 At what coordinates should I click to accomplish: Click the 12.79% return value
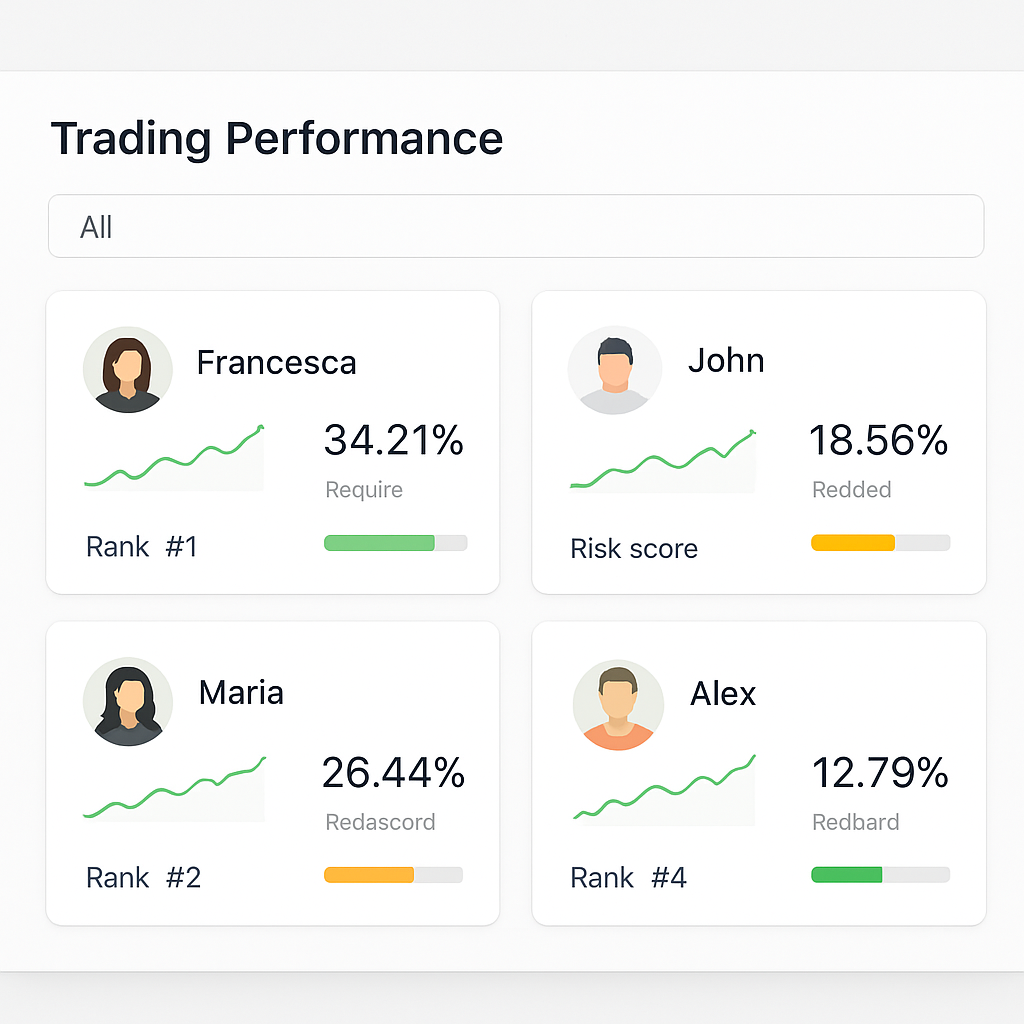pyautogui.click(x=880, y=772)
